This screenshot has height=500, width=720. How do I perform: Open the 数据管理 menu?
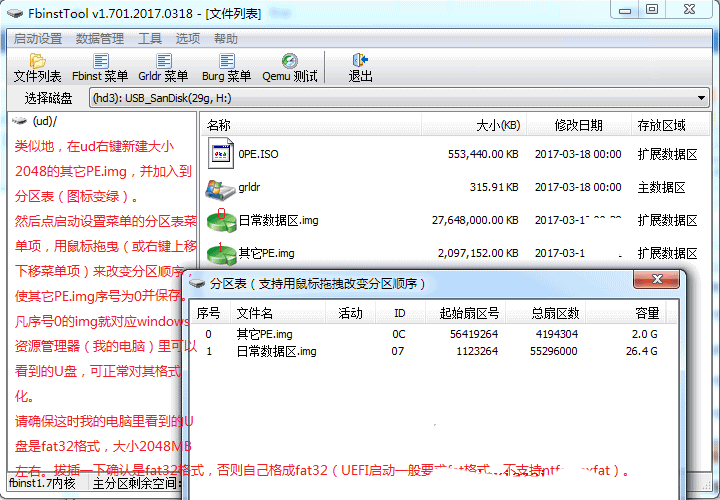pyautogui.click(x=100, y=39)
